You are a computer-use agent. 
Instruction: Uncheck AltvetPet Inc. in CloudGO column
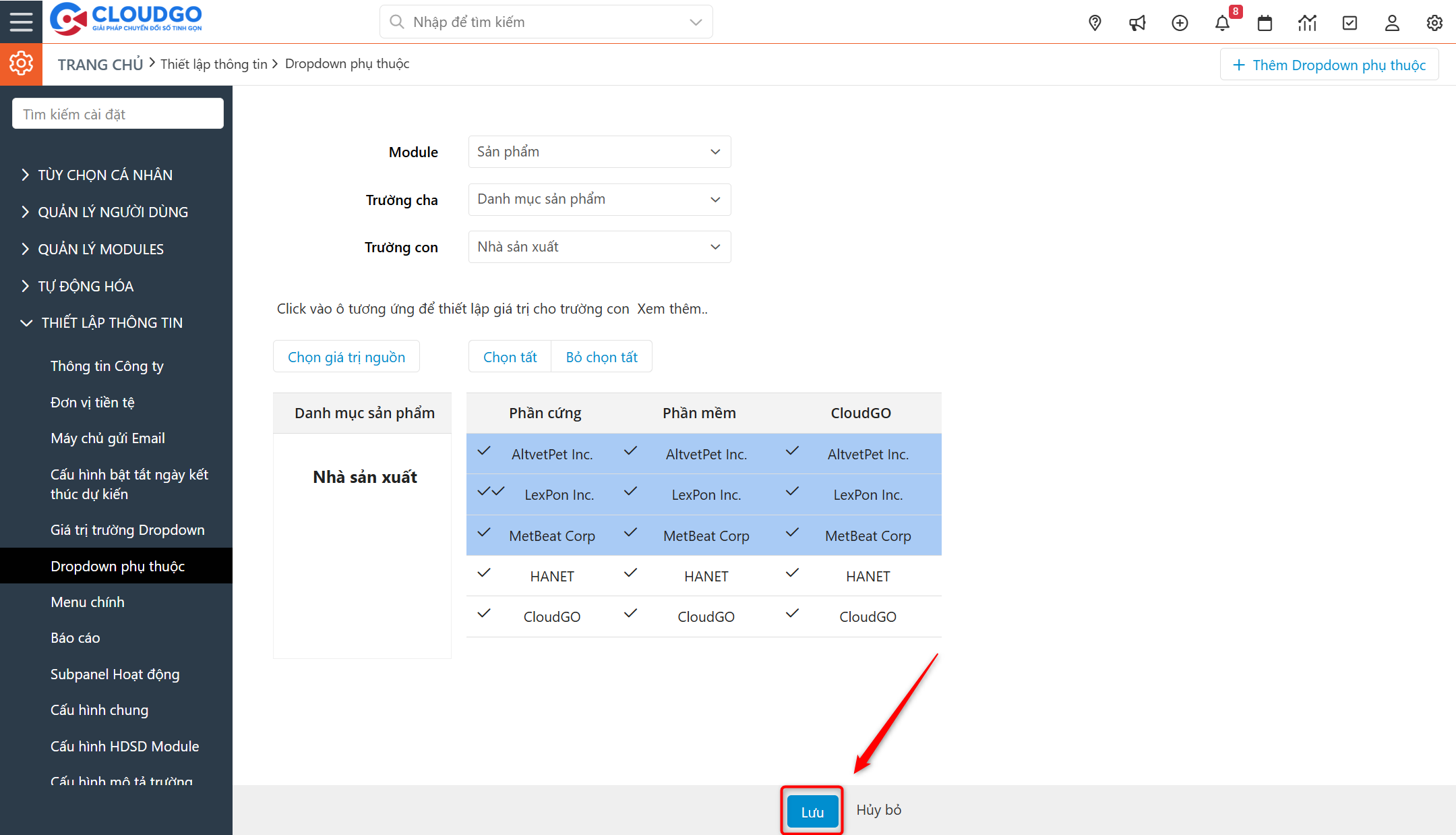point(791,452)
